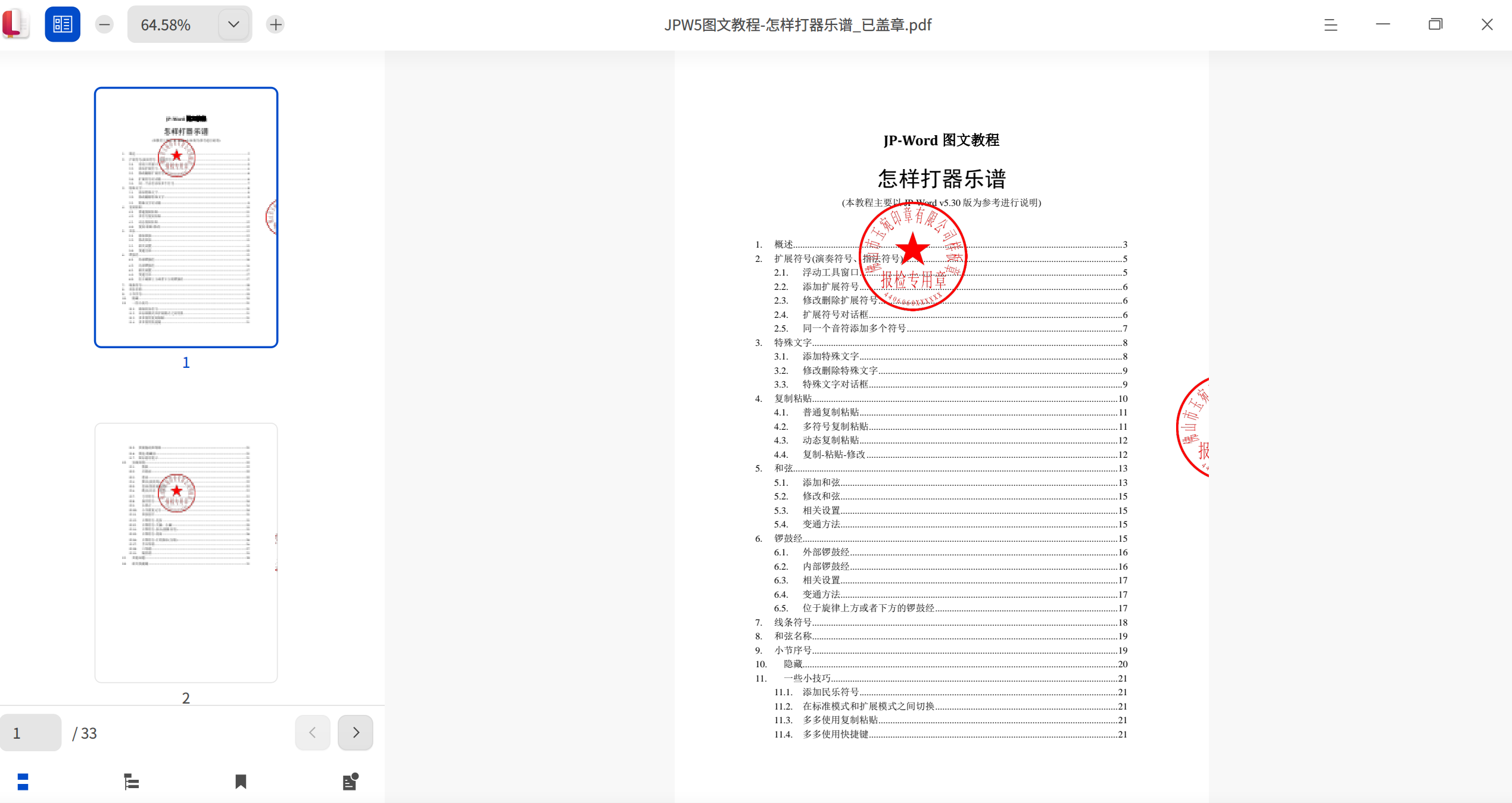Click TOC entry '4.3. 动态复制粘贴'
This screenshot has width=1512, height=803.
click(950, 440)
